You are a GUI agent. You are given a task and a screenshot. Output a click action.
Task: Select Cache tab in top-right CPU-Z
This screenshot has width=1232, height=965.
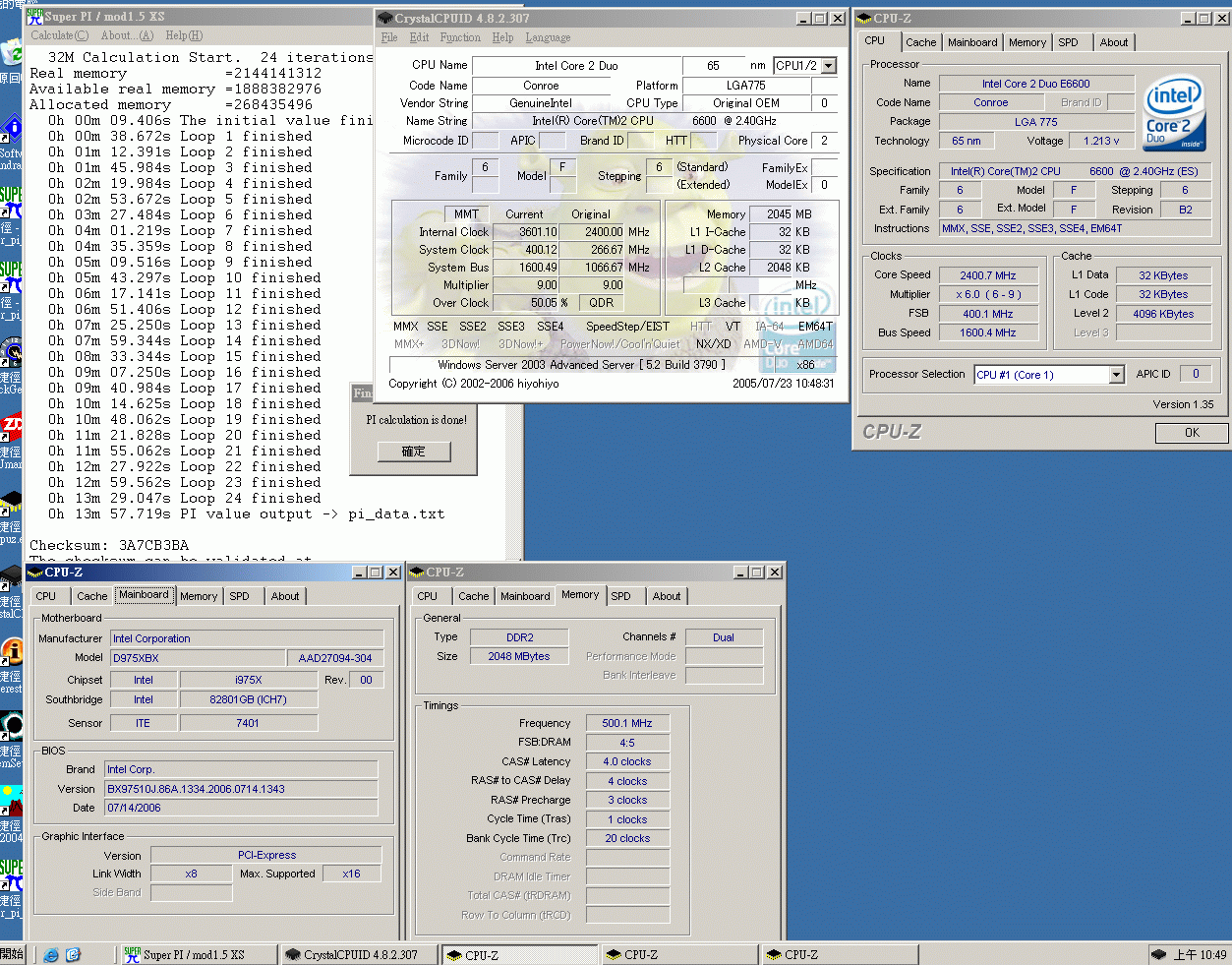point(921,42)
